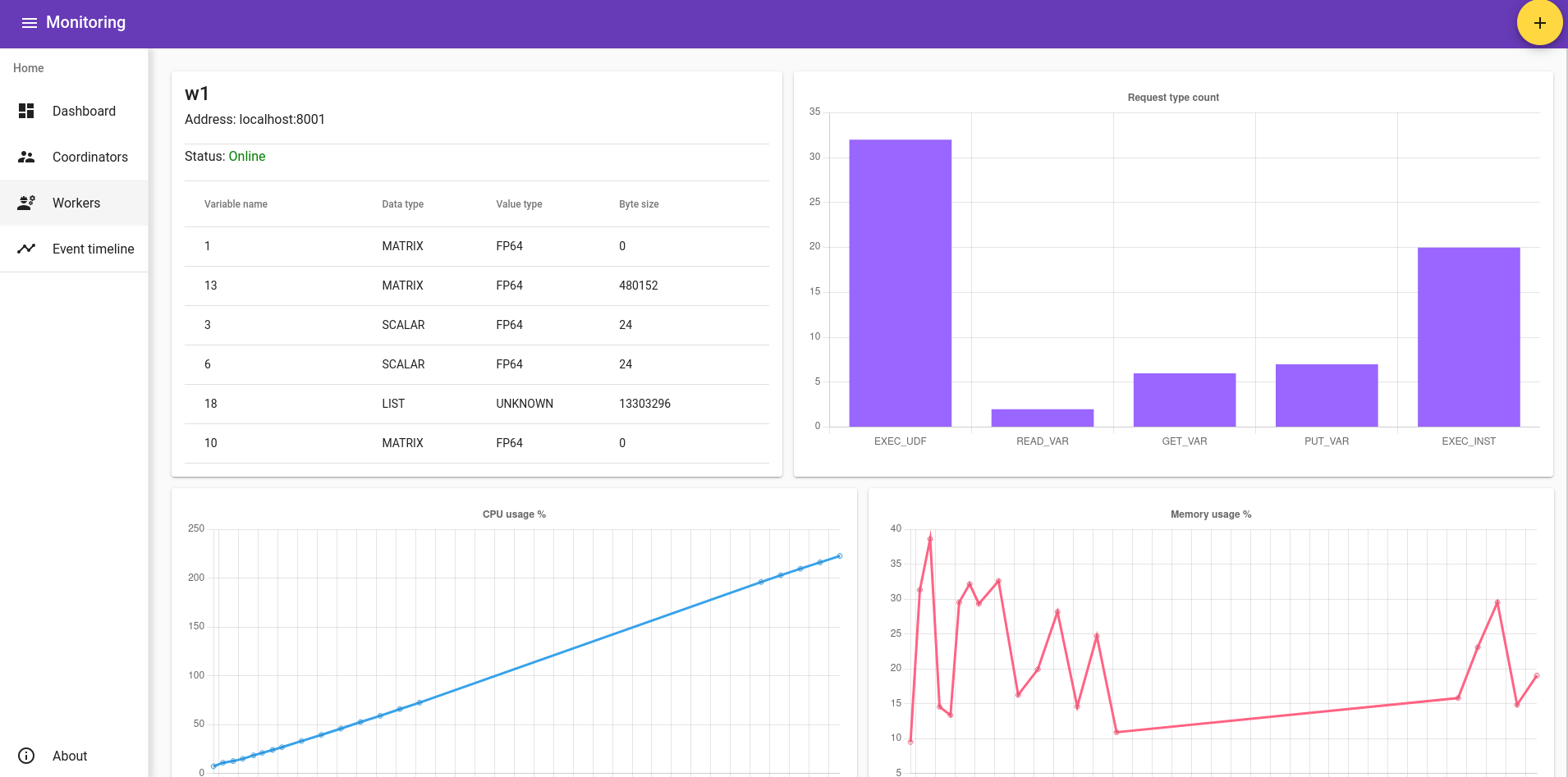Click the EXEC_INST purple bar
1568x777 pixels.
[1469, 337]
